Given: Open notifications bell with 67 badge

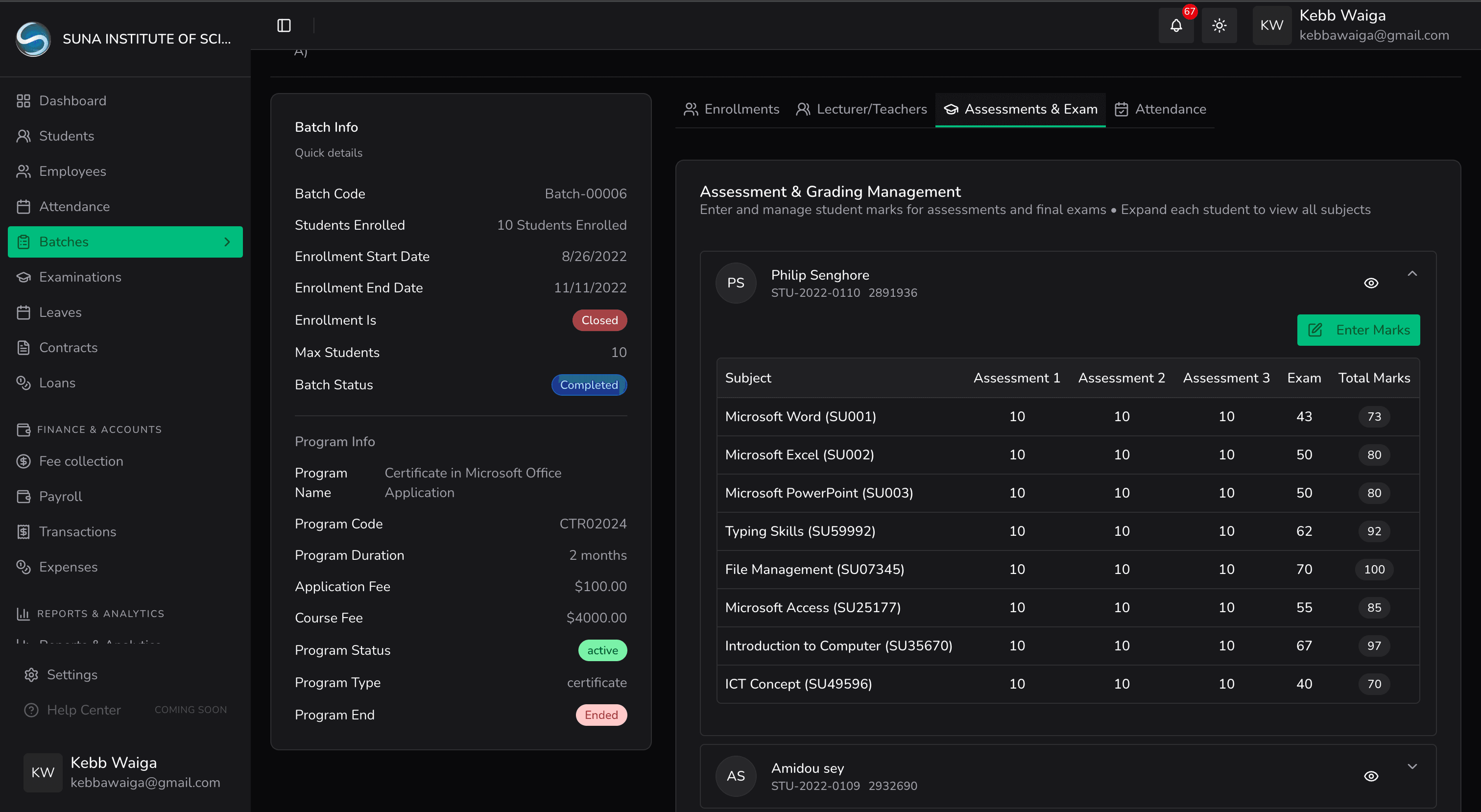Looking at the screenshot, I should click(x=1176, y=25).
